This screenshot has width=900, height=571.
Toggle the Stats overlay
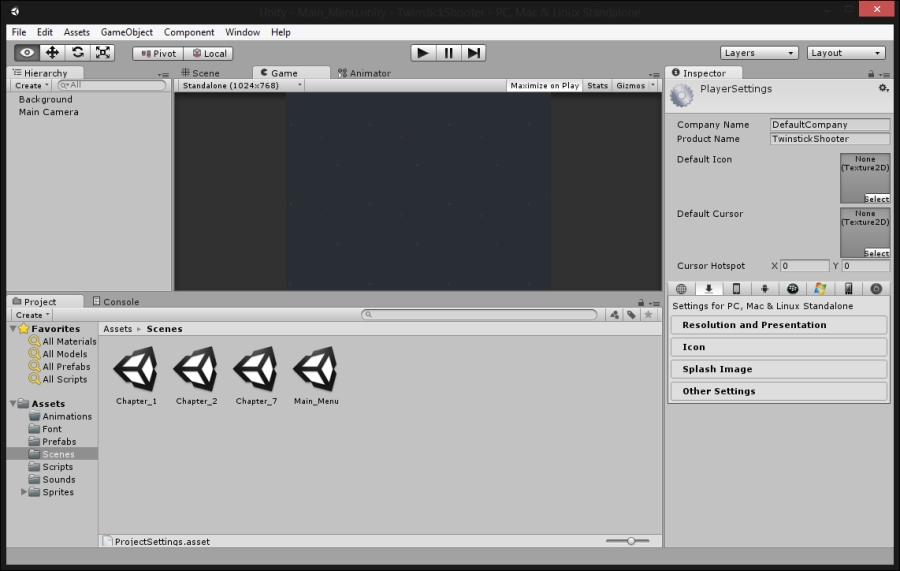(597, 86)
